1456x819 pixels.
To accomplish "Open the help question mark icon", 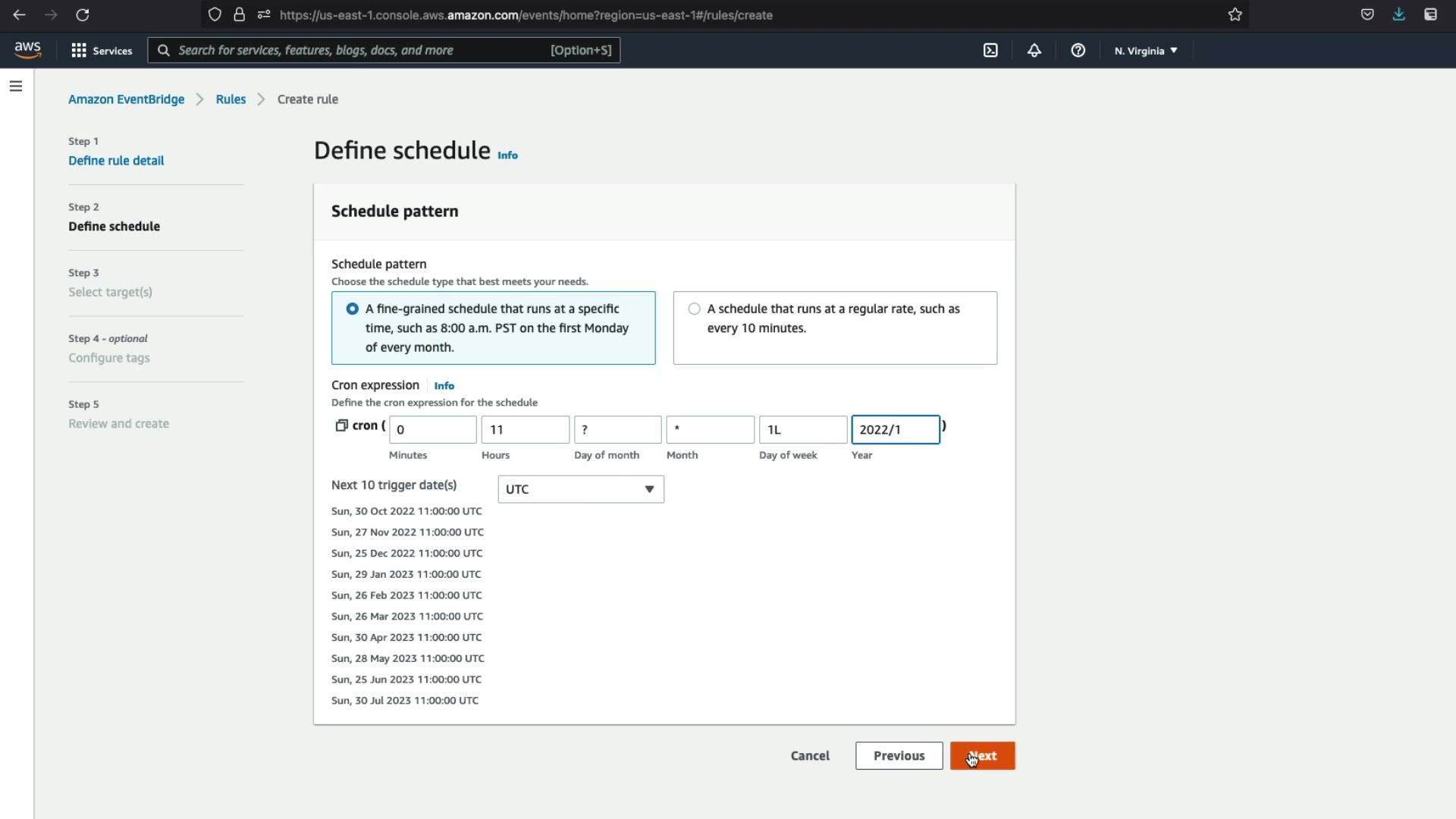I will pyautogui.click(x=1078, y=50).
